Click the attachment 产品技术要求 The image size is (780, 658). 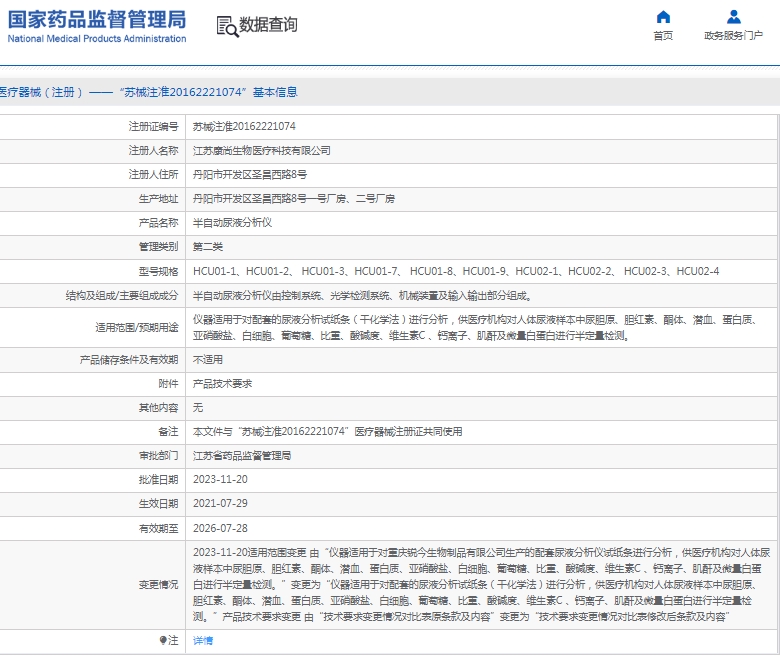[222, 383]
